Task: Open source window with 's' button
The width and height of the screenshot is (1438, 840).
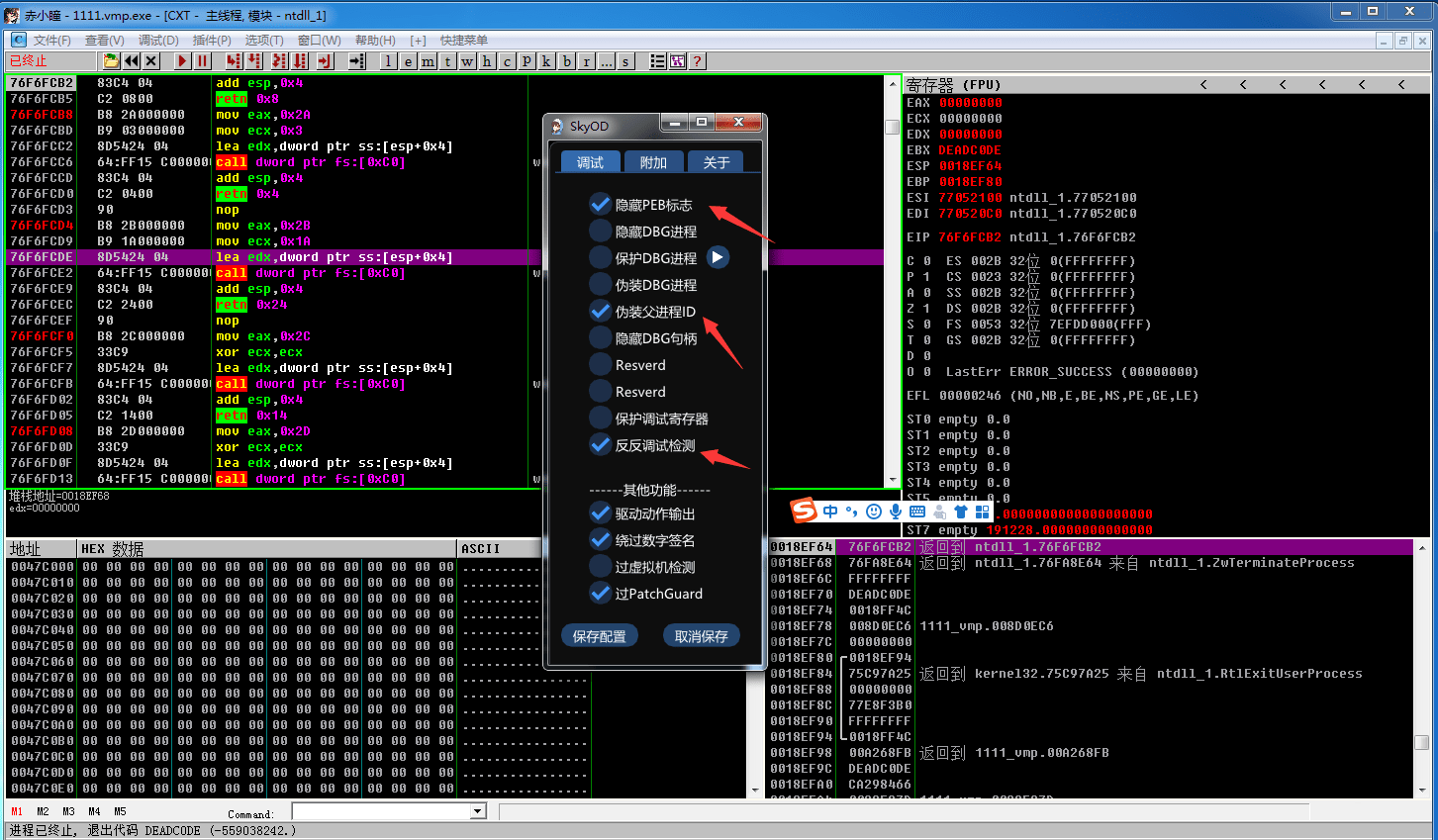Action: [x=625, y=61]
